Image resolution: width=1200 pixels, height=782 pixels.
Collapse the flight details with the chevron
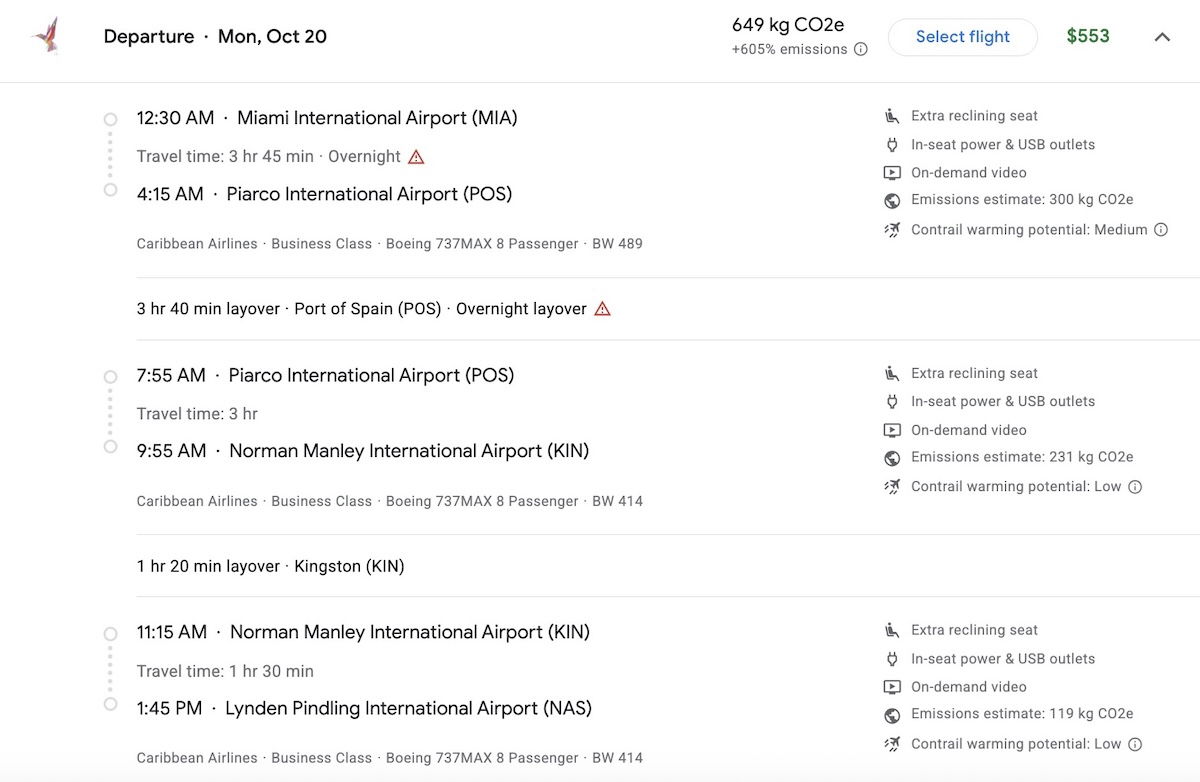[x=1162, y=37]
